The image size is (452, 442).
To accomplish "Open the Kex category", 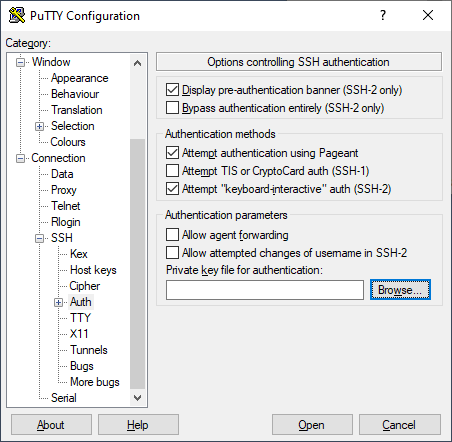I will [79, 254].
